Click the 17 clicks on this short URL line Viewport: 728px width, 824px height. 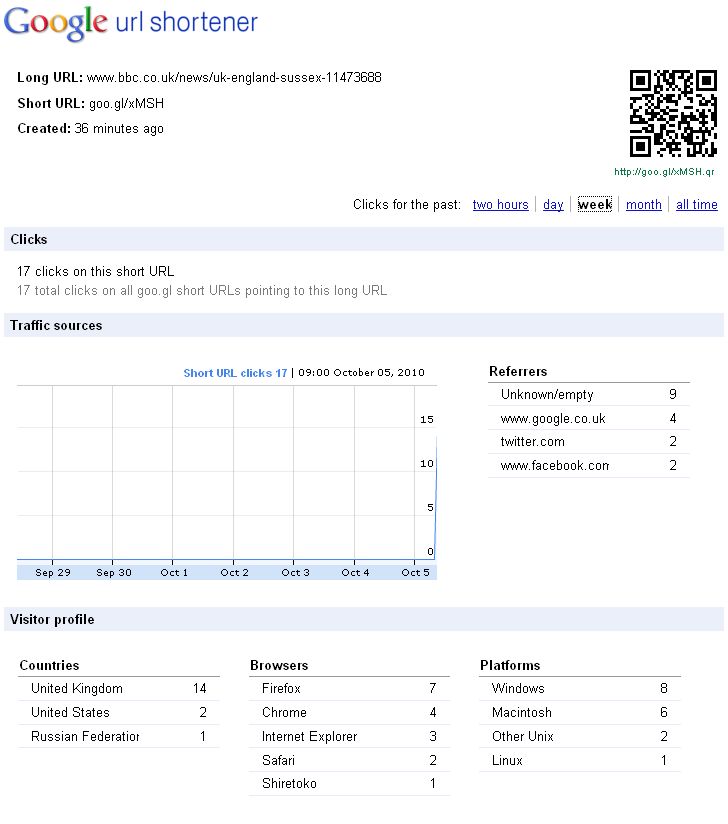[95, 272]
